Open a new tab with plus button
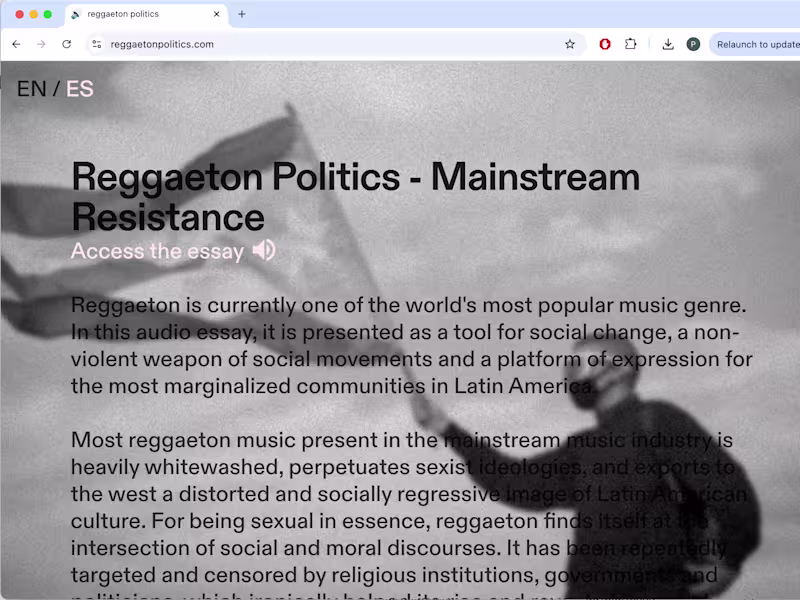The width and height of the screenshot is (800, 600). [x=242, y=14]
